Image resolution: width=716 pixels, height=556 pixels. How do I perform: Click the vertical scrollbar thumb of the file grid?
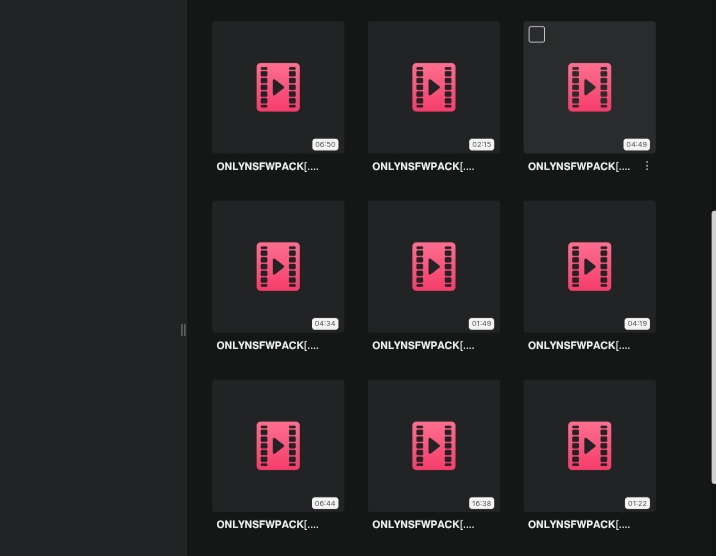tap(714, 347)
